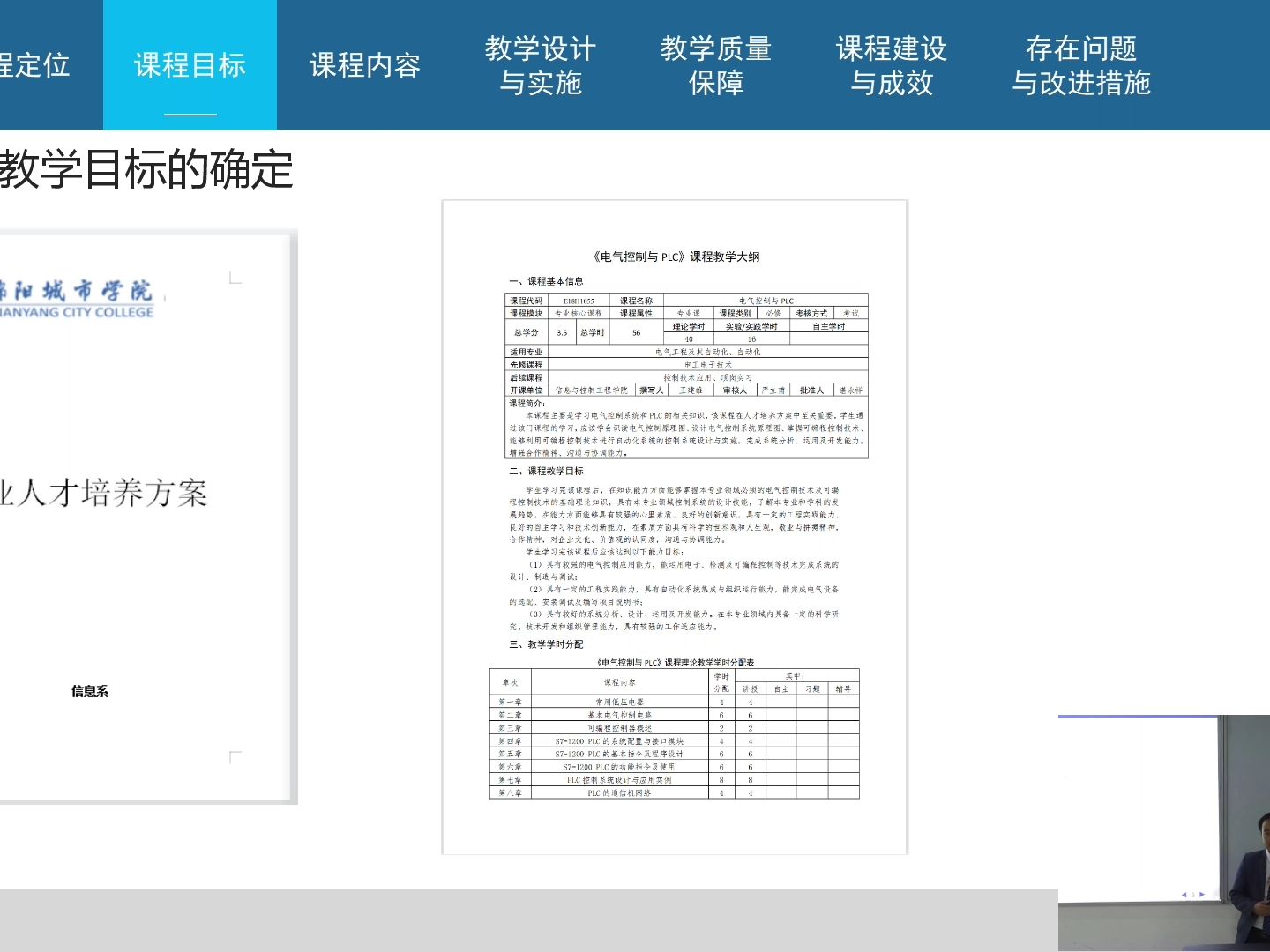Click the 理论学时 header cell
The width and height of the screenshot is (1270, 952).
[689, 326]
